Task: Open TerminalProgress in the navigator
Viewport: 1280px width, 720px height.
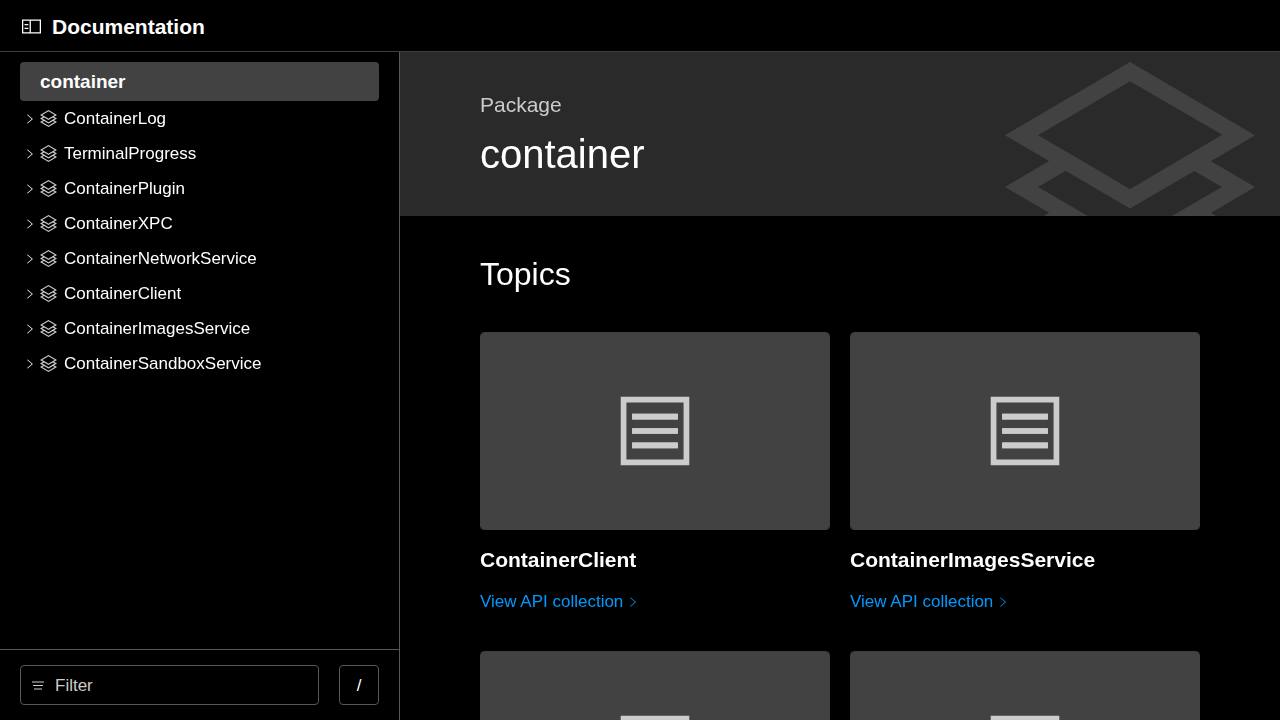Action: 130,153
